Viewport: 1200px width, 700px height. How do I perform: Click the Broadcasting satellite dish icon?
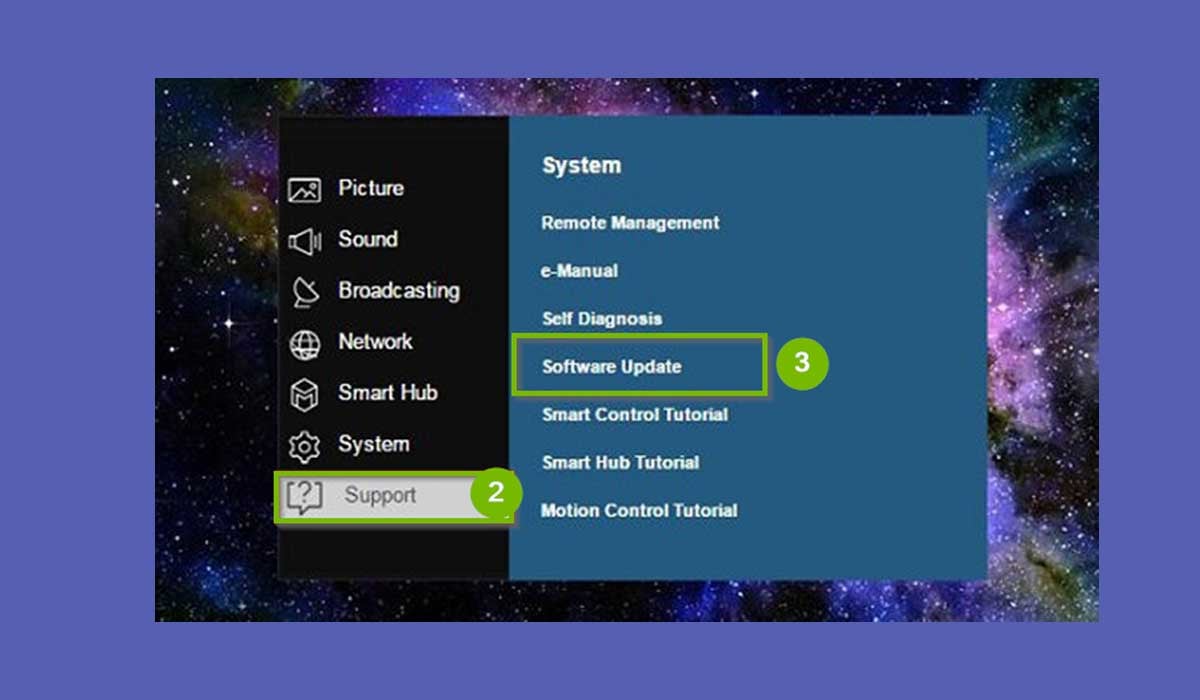click(x=304, y=292)
